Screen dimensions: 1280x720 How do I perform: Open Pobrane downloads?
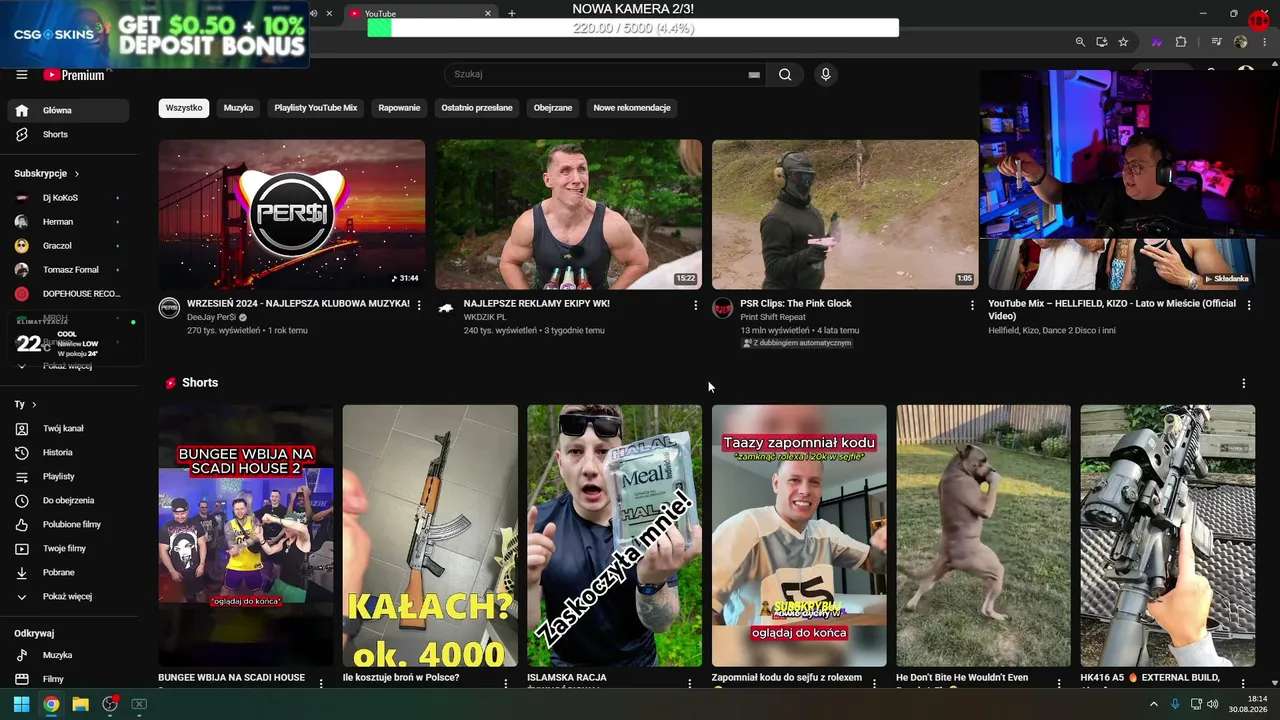coord(68,572)
